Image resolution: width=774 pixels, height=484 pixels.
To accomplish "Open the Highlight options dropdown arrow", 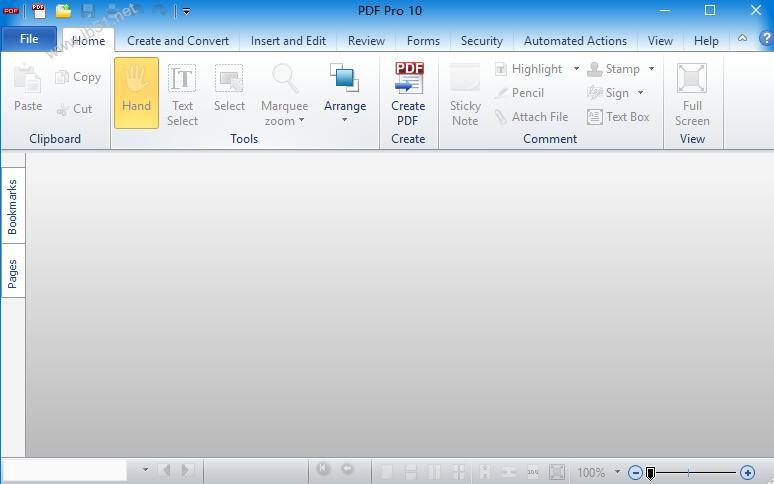I will tap(576, 69).
